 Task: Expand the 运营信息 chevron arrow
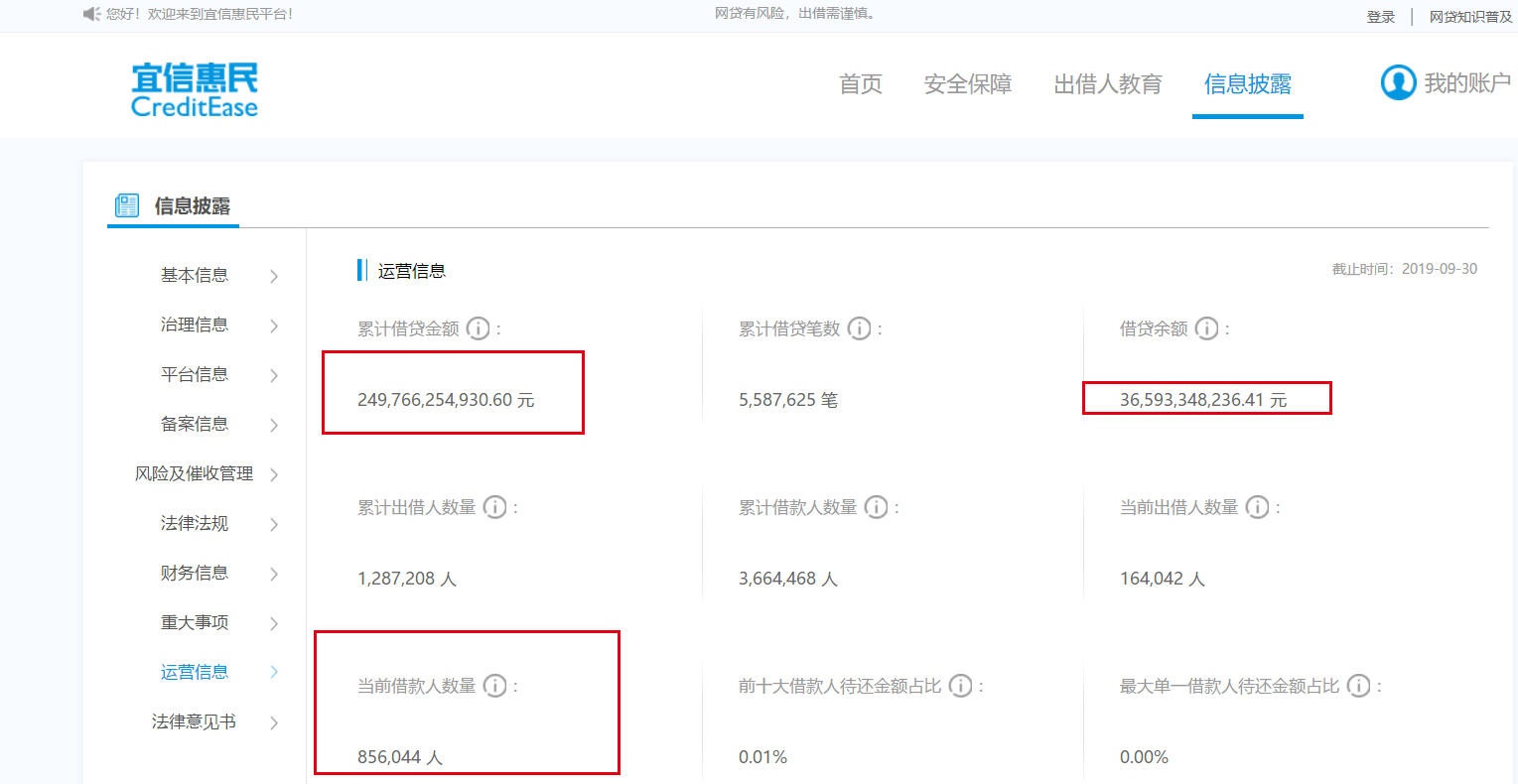click(x=274, y=672)
